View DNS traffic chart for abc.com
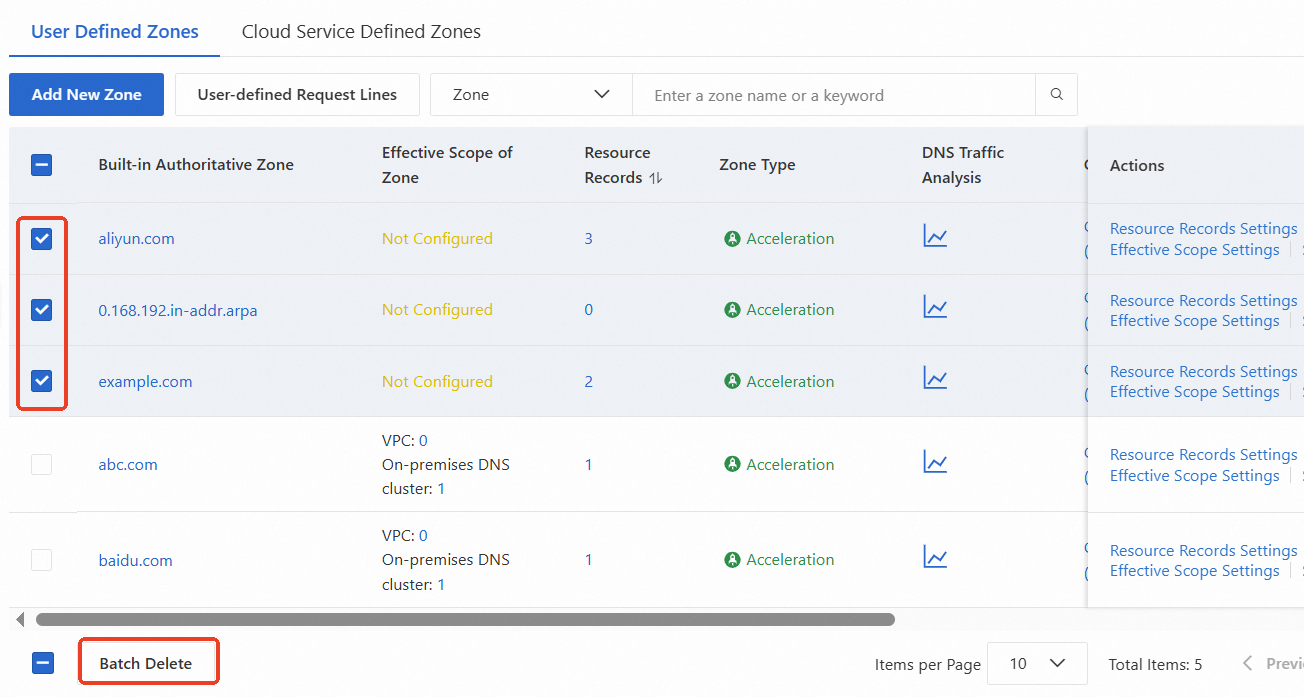 tap(935, 463)
